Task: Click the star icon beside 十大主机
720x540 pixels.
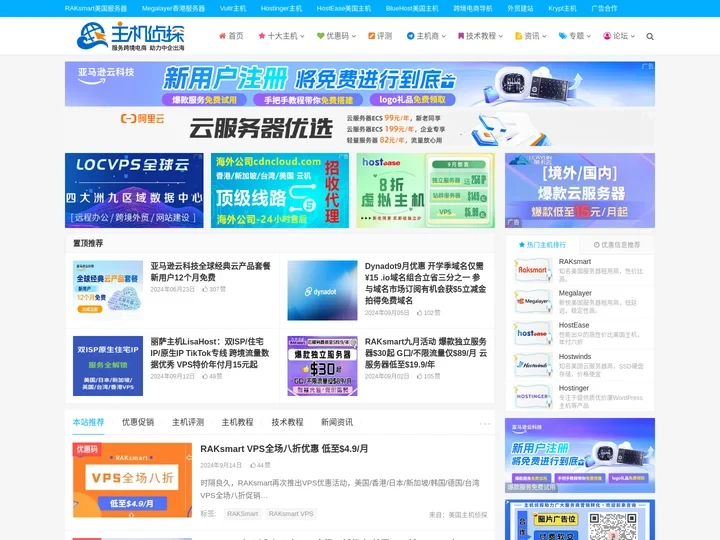Action: pyautogui.click(x=262, y=36)
